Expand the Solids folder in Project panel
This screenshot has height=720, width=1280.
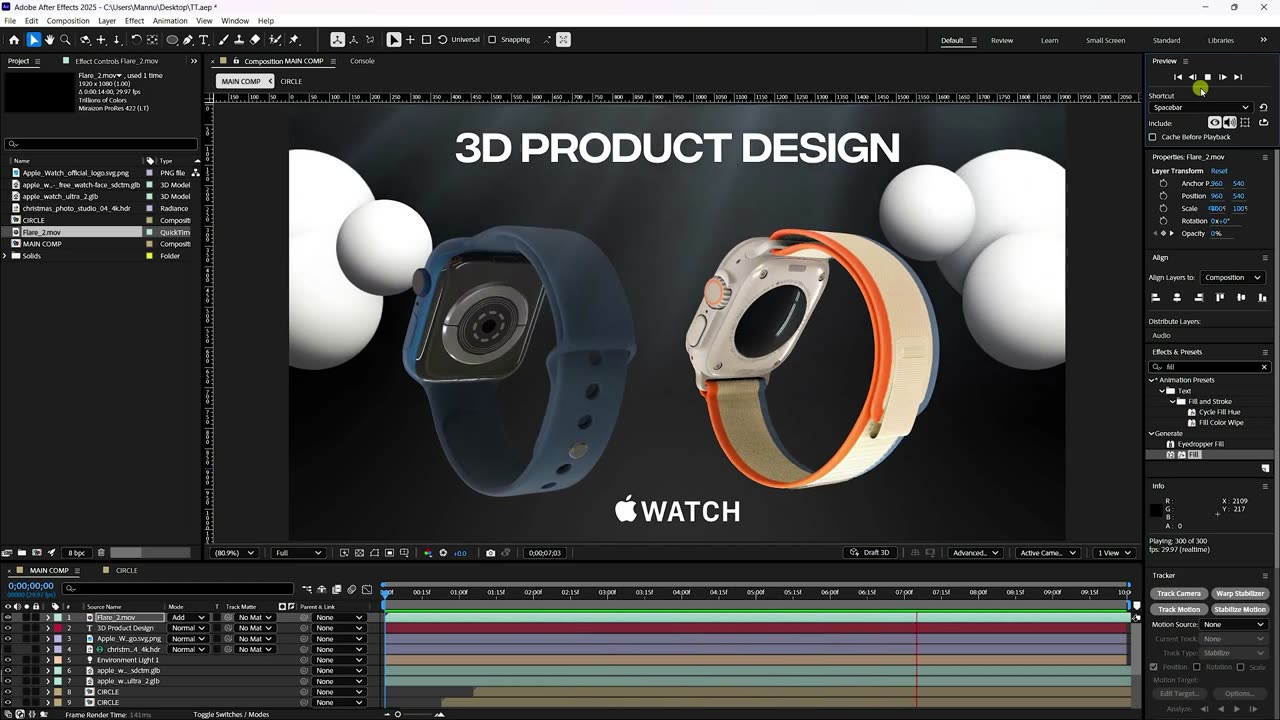pyautogui.click(x=5, y=256)
